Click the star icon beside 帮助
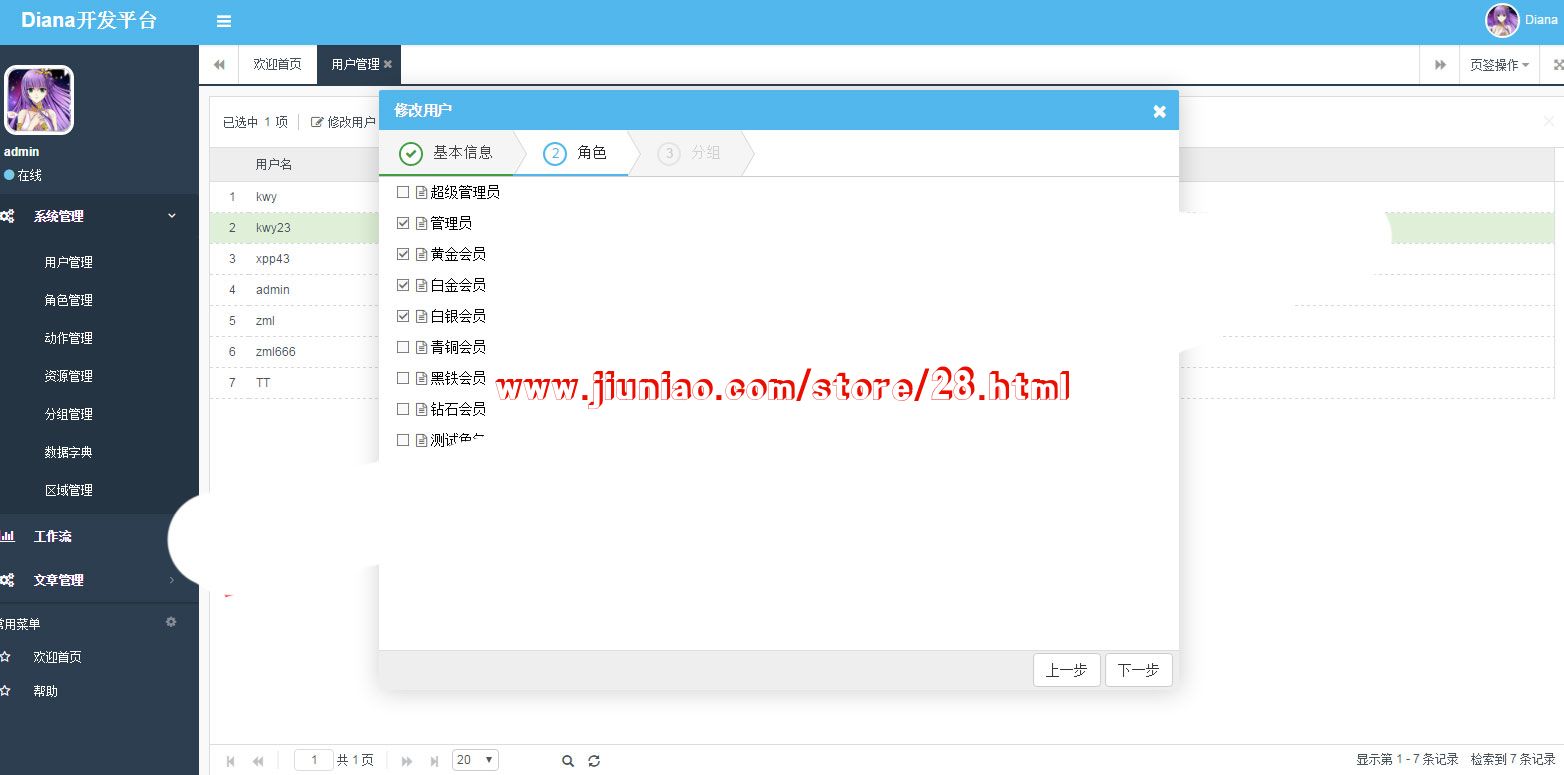 click(x=5, y=691)
